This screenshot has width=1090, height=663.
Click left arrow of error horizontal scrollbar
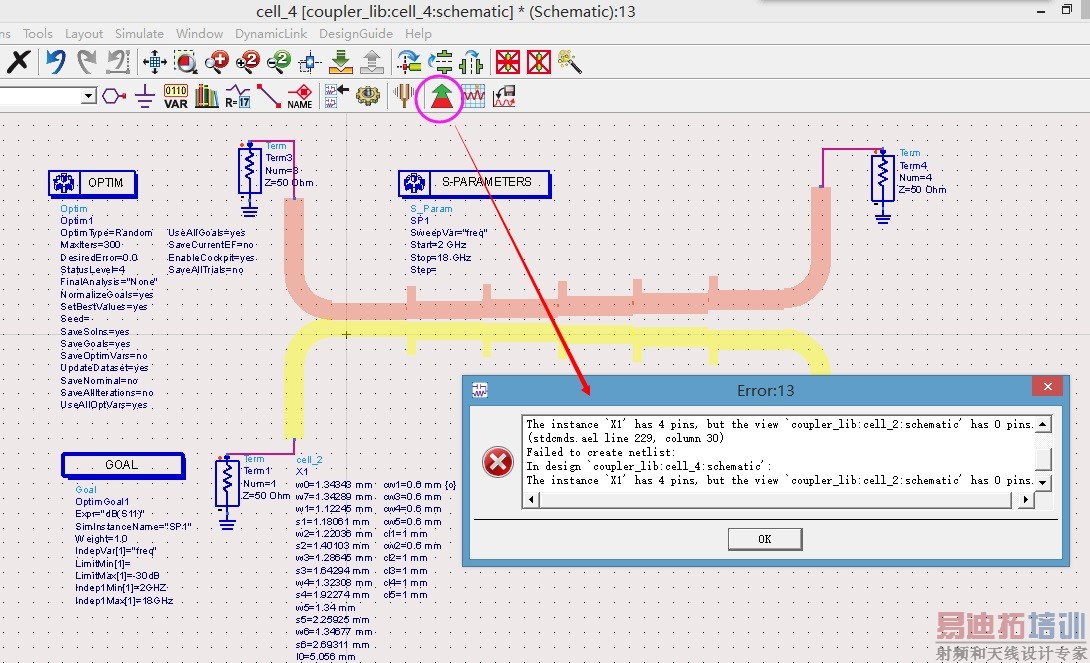pos(532,499)
